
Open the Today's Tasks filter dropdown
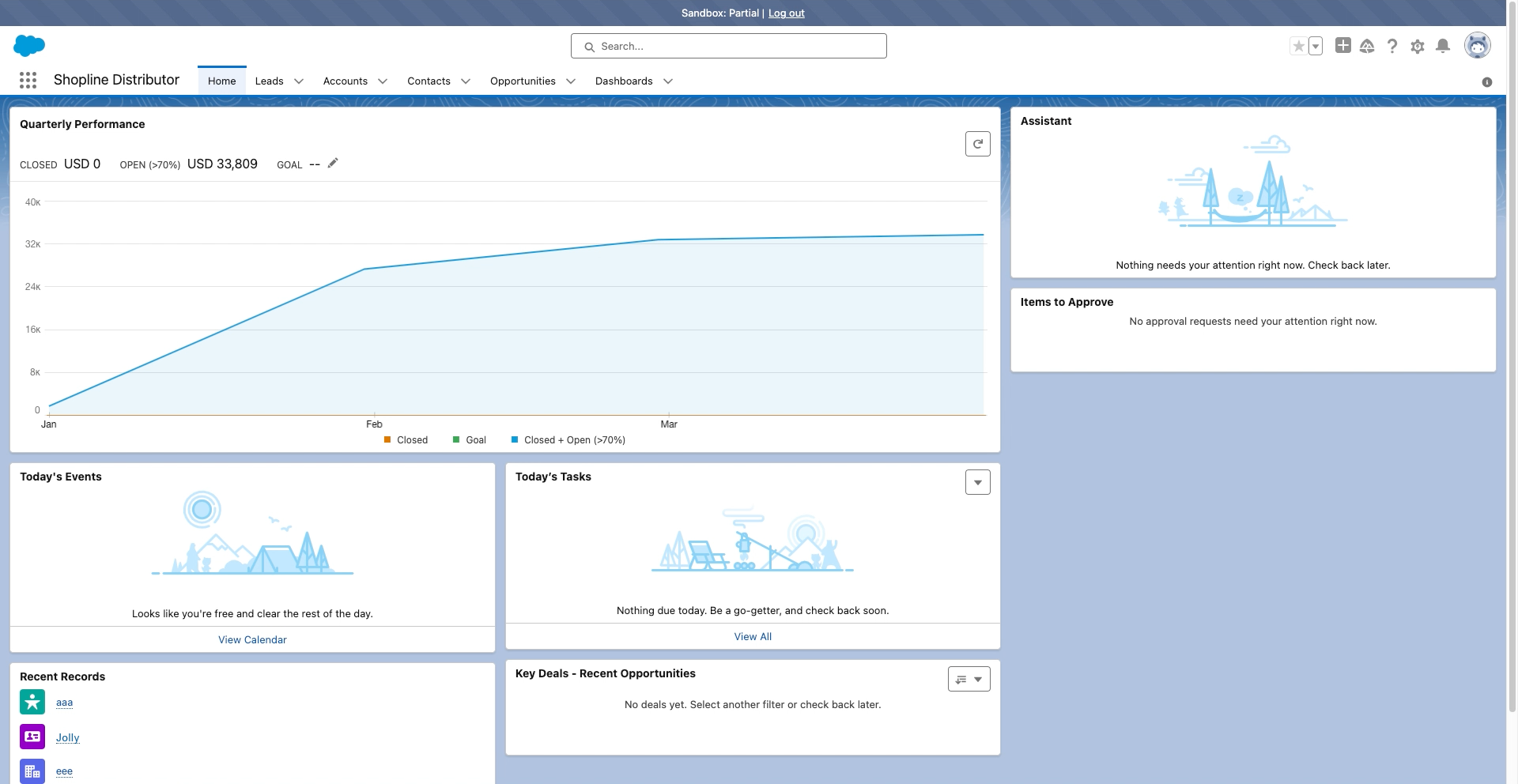point(978,482)
